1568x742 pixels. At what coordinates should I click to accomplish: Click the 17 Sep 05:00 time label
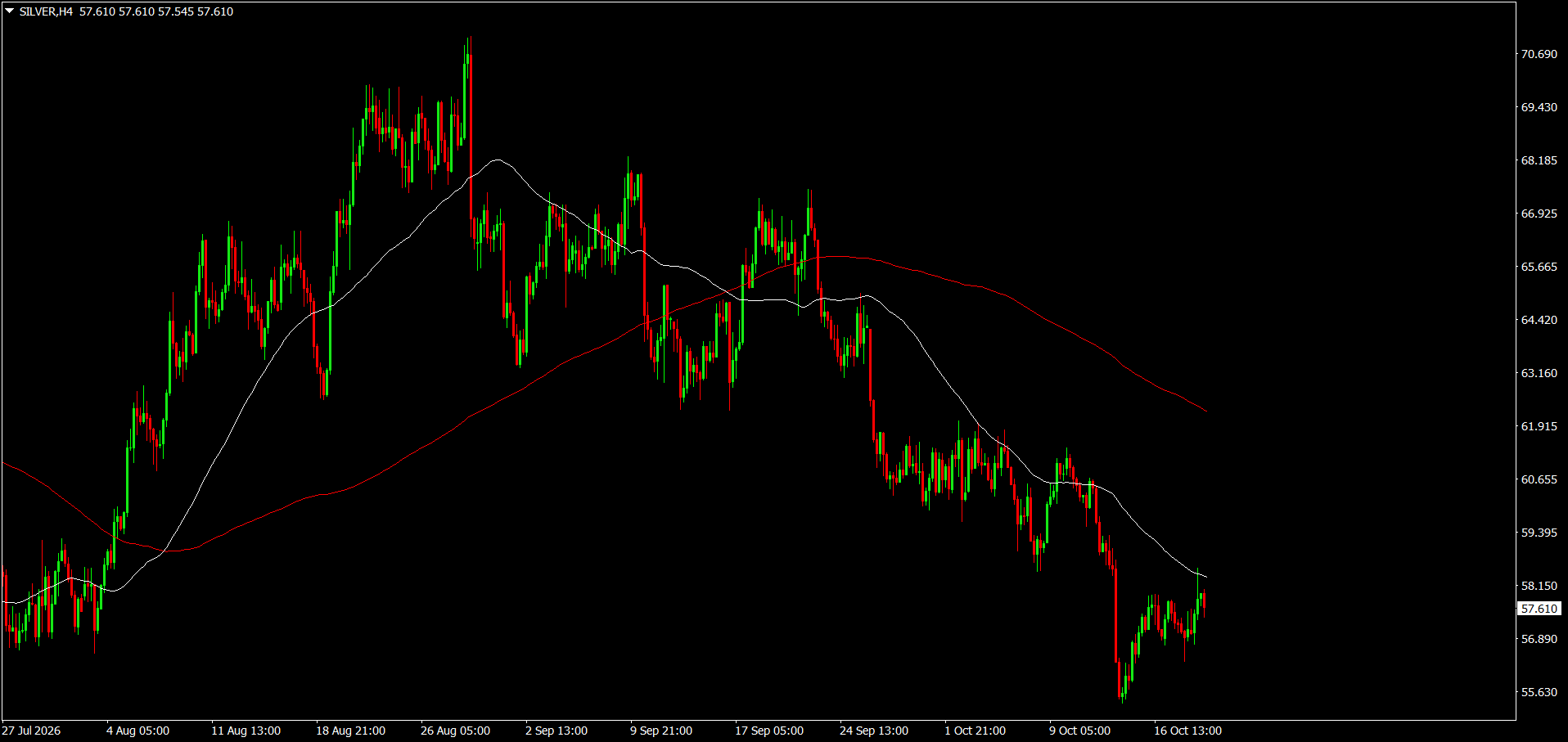pos(769,731)
